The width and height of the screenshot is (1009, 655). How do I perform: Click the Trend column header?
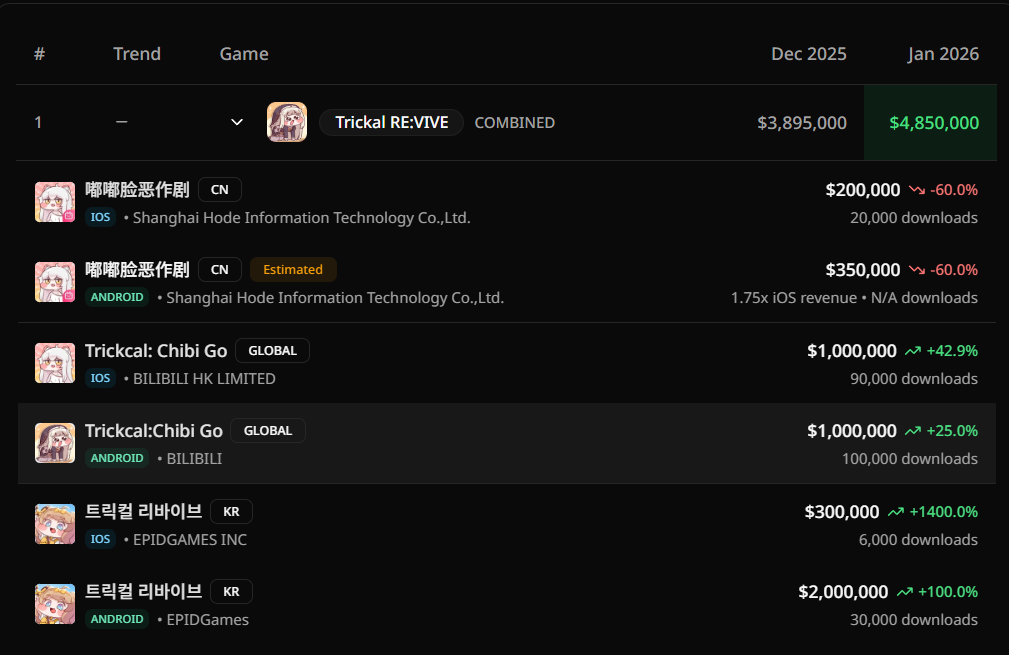click(137, 54)
